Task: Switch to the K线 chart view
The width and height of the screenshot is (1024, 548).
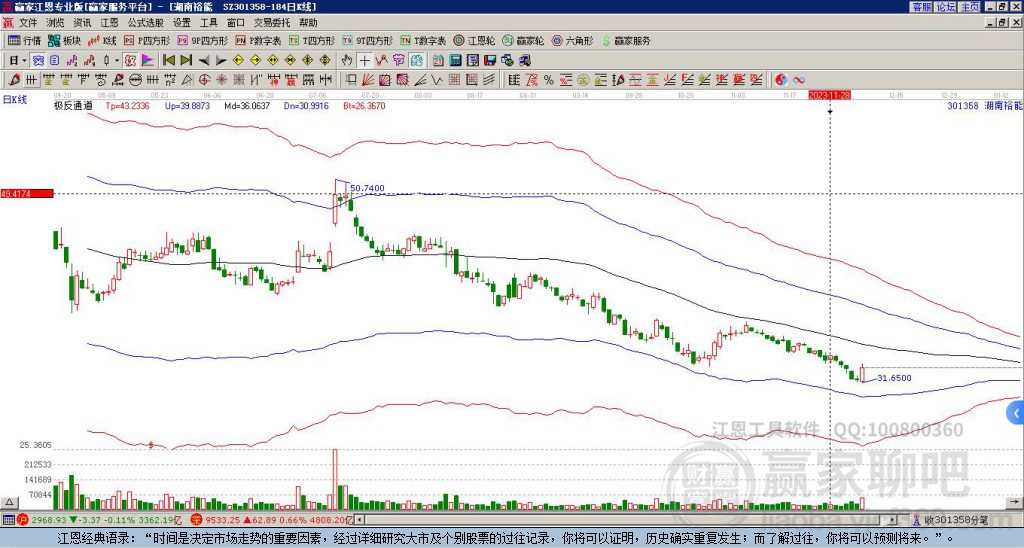Action: 102,40
